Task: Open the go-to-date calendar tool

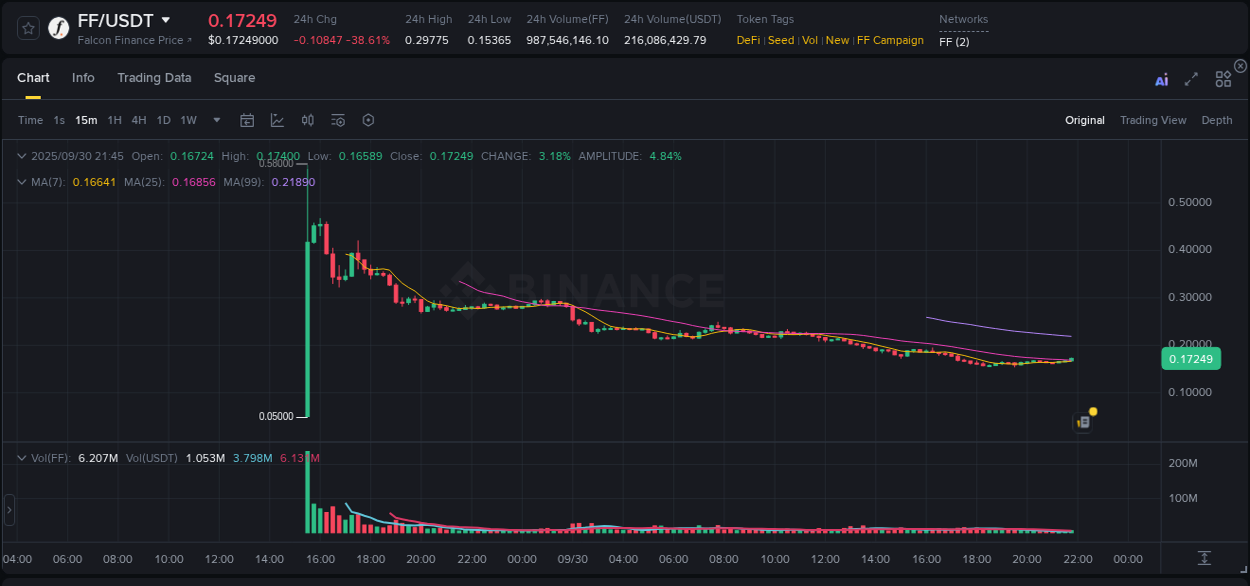Action: [x=247, y=119]
